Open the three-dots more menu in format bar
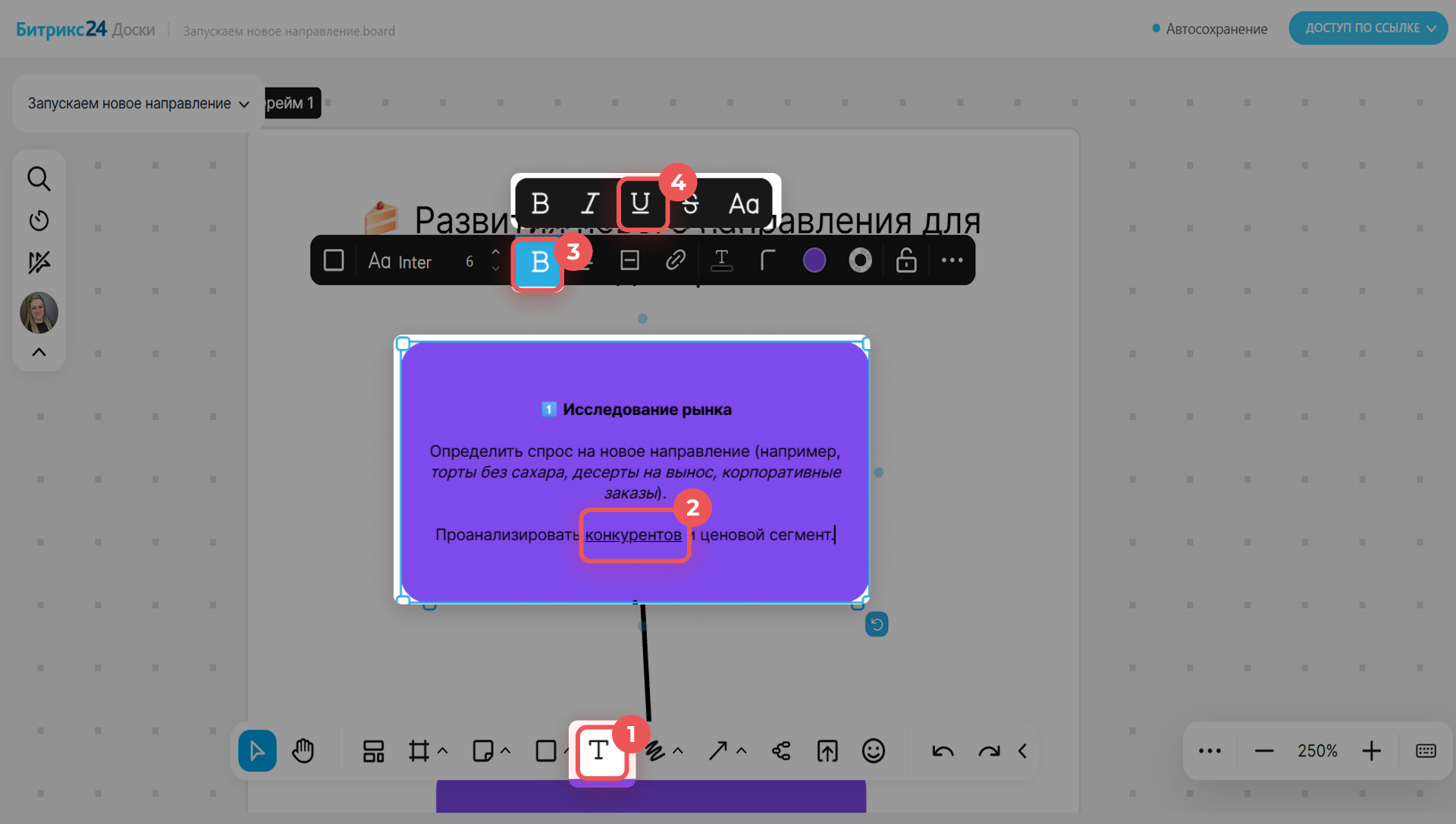1456x824 pixels. pos(952,261)
